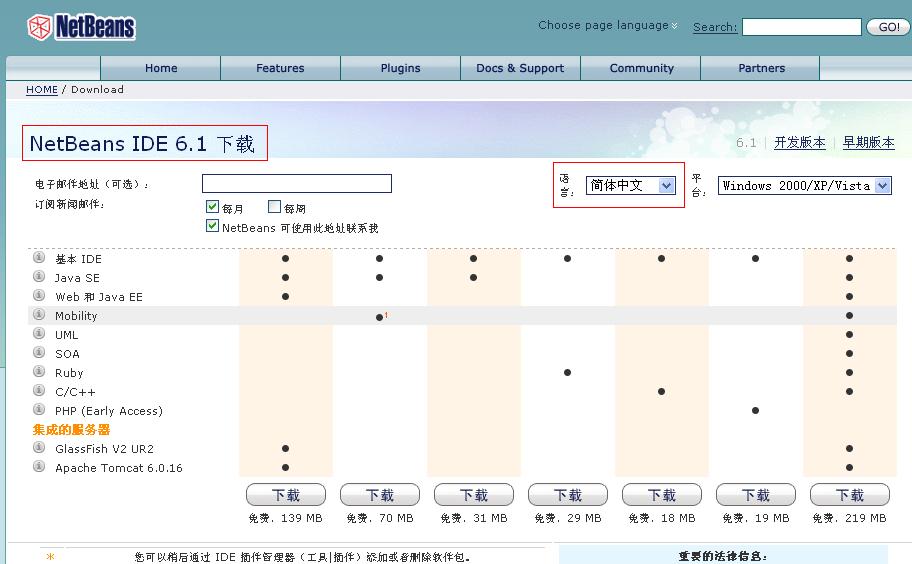Enable the 每周 newsletter checkbox
The image size is (912, 564).
coord(275,206)
